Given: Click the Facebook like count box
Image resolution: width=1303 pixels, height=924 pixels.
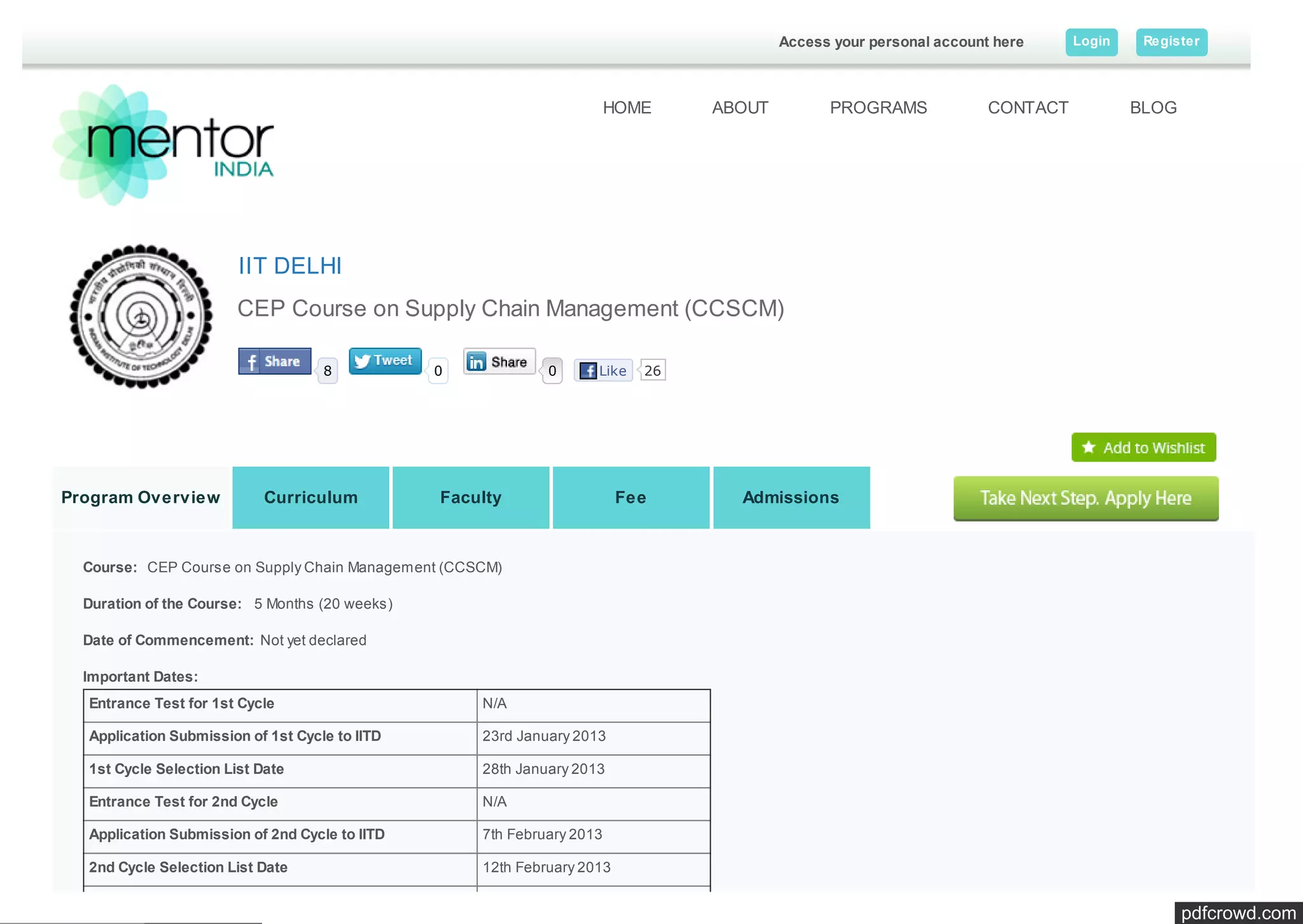Looking at the screenshot, I should (652, 370).
